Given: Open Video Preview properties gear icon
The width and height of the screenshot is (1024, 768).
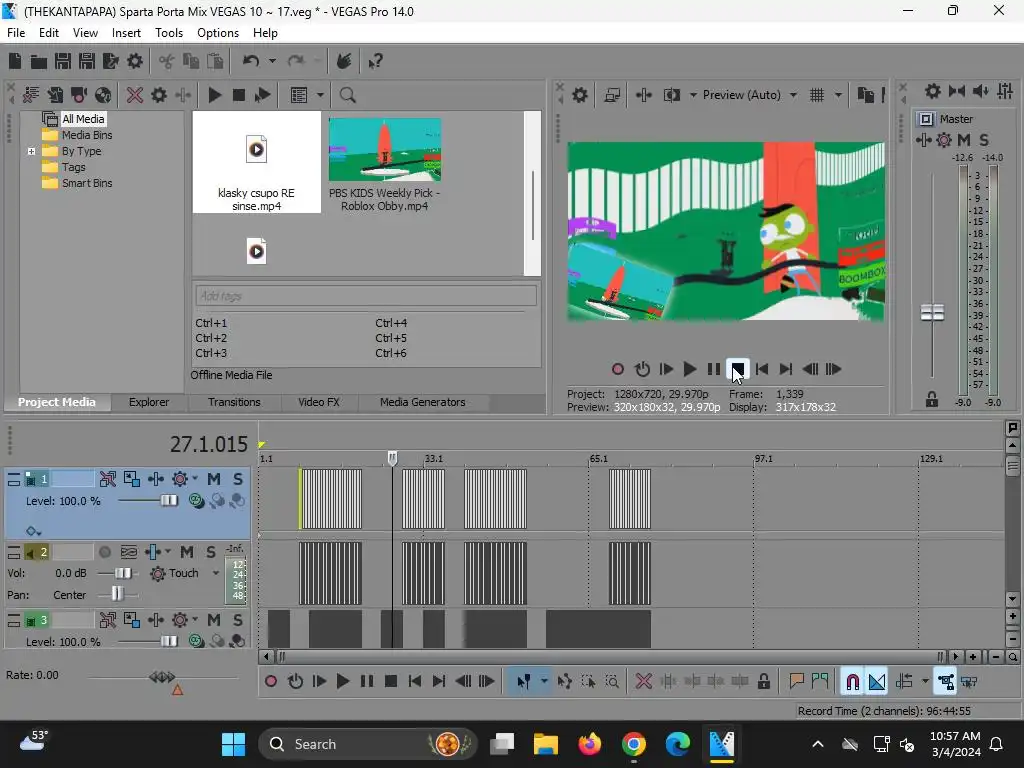Looking at the screenshot, I should click(x=580, y=95).
